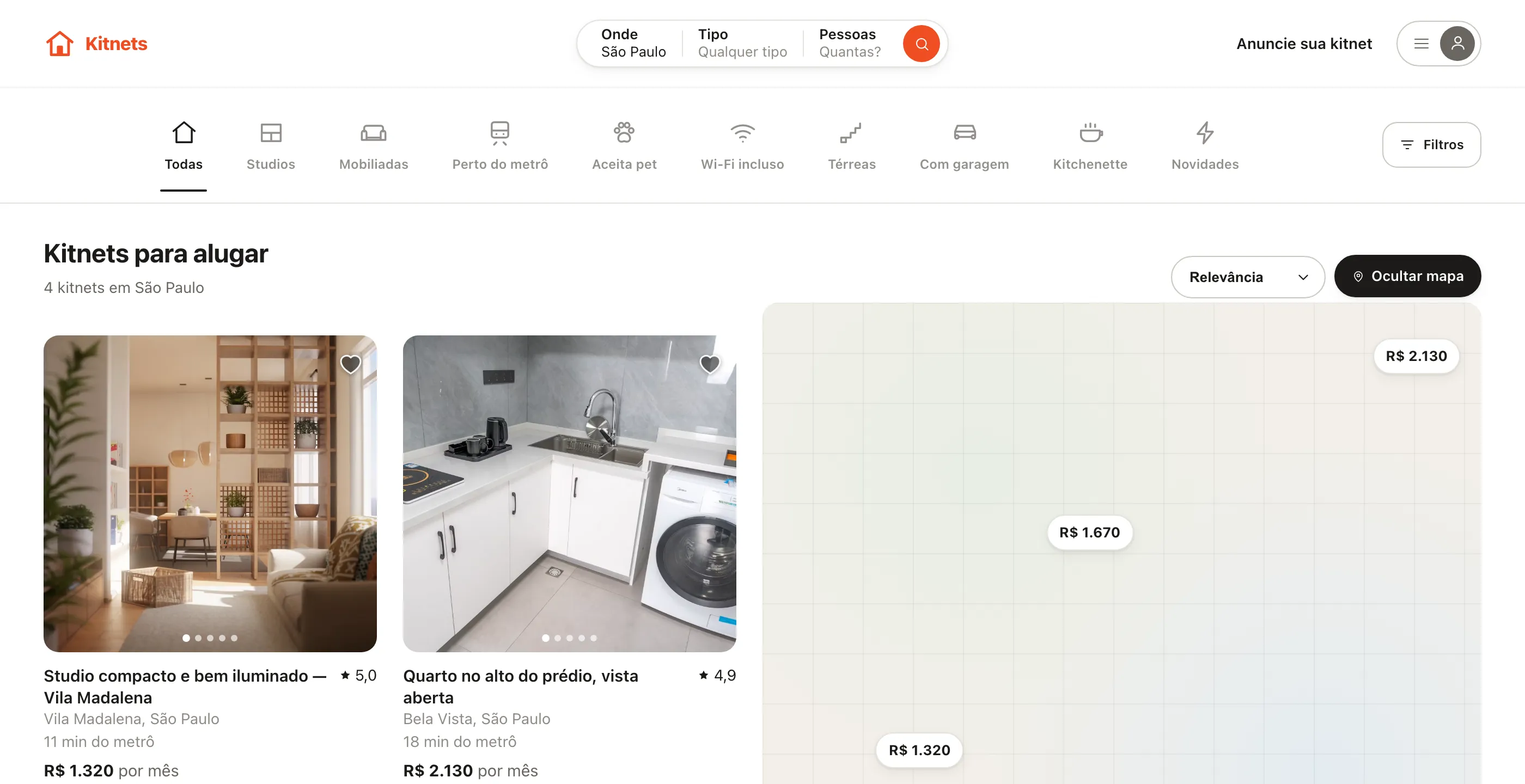Click Anuncie sua kitnet link
Screen dimensions: 1525x784
coord(1303,44)
